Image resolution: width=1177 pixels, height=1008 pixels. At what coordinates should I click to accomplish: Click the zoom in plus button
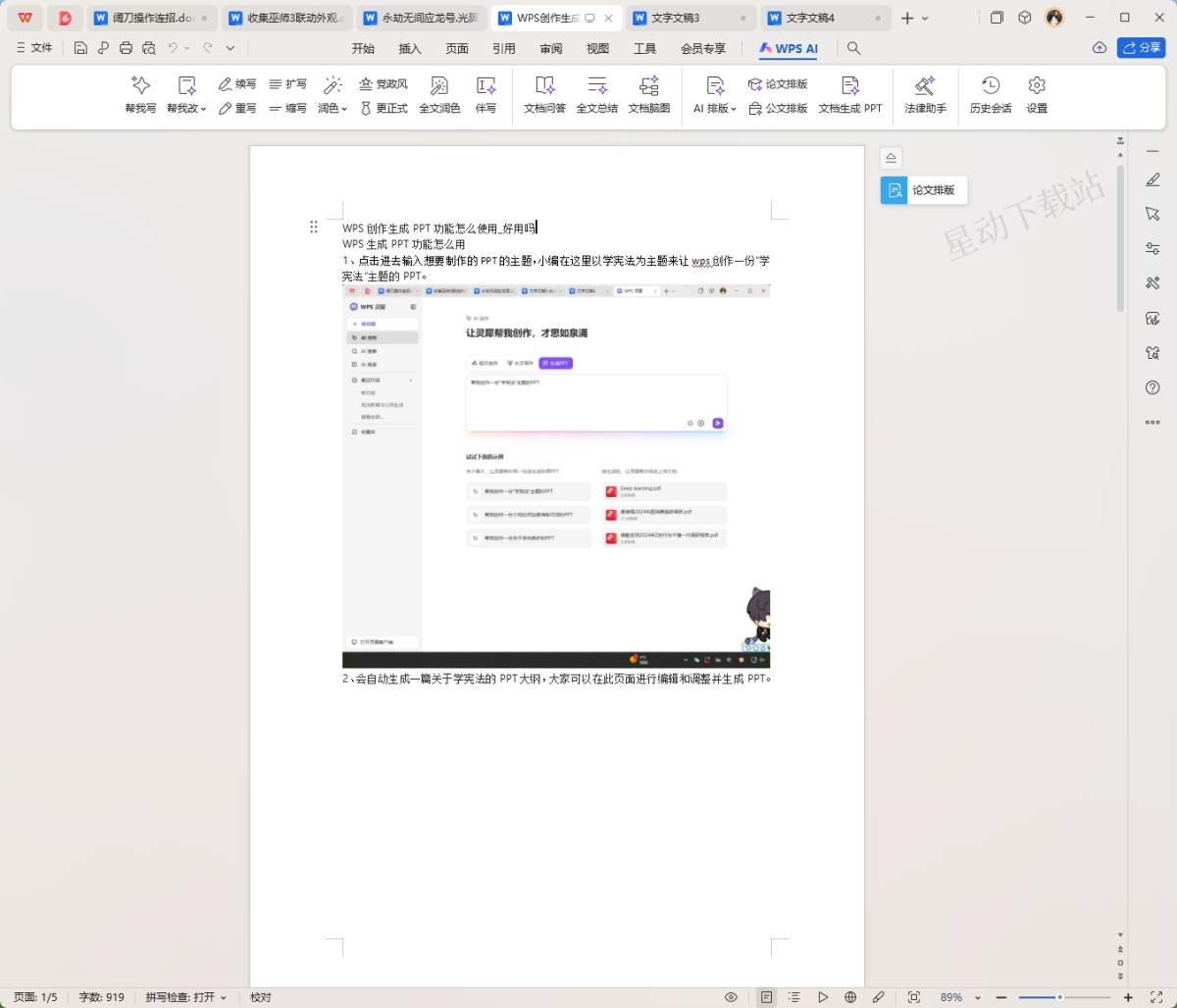tap(1128, 997)
